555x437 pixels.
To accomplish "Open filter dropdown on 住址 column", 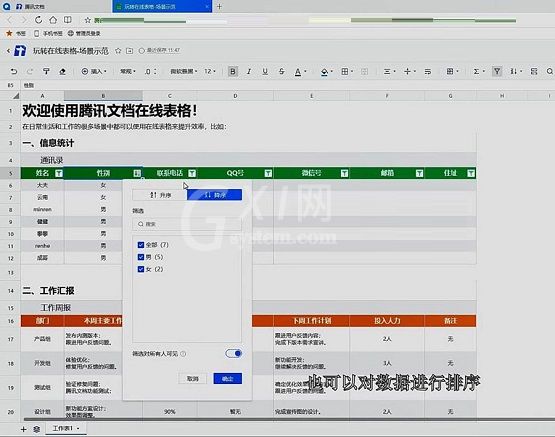I will [x=471, y=173].
